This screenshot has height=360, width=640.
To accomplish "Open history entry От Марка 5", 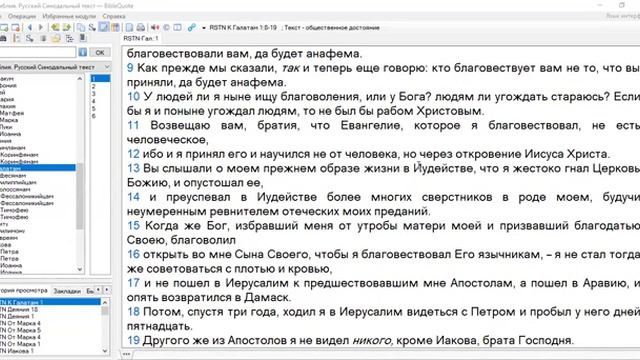I will click(20, 330).
